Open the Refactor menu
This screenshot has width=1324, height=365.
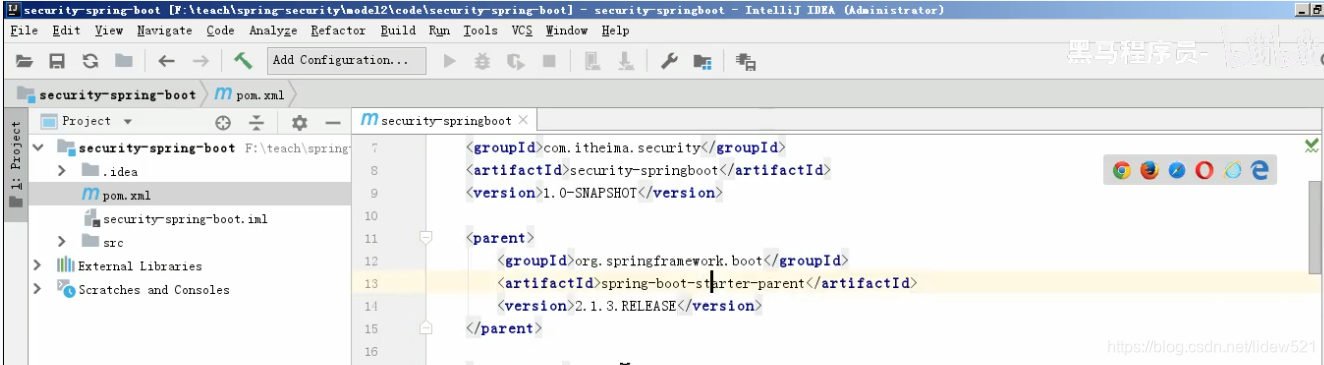338,31
